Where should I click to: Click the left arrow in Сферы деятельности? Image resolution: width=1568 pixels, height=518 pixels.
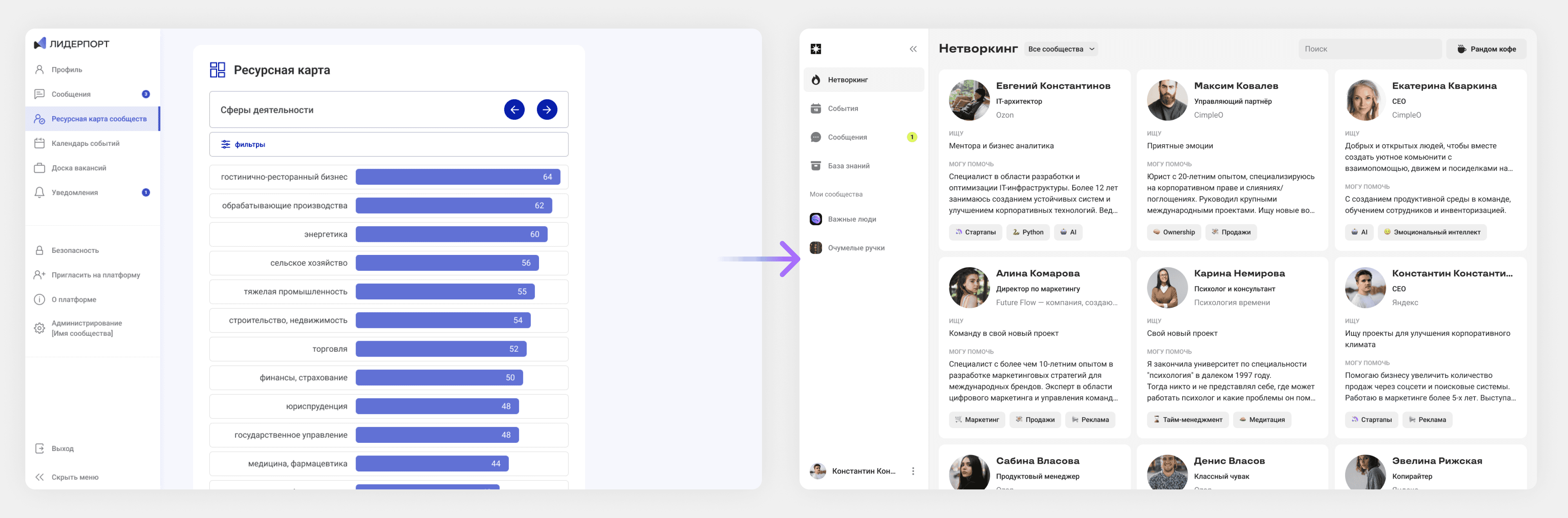[514, 109]
